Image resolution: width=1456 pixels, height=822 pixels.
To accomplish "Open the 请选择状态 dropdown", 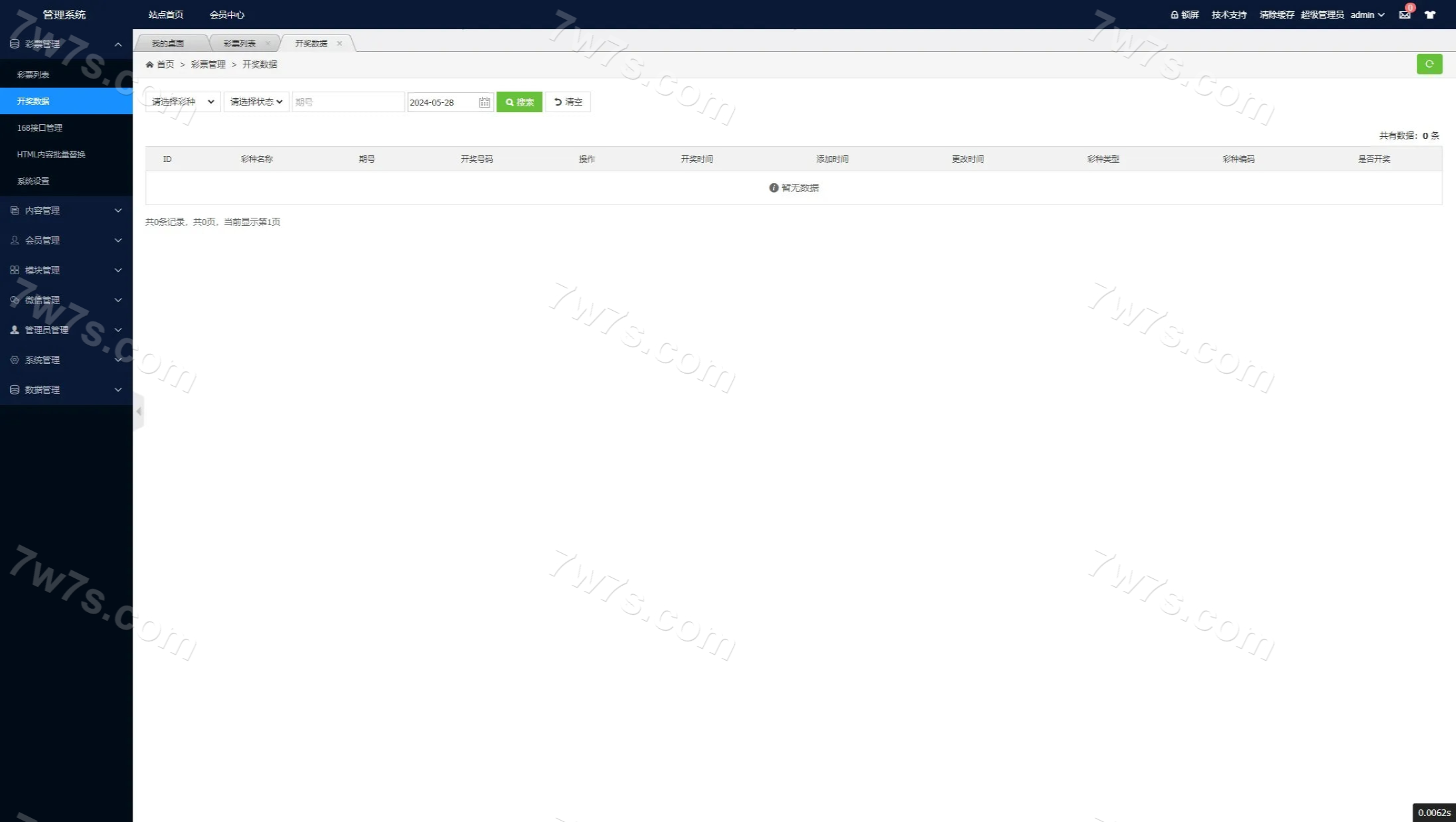I will click(256, 102).
